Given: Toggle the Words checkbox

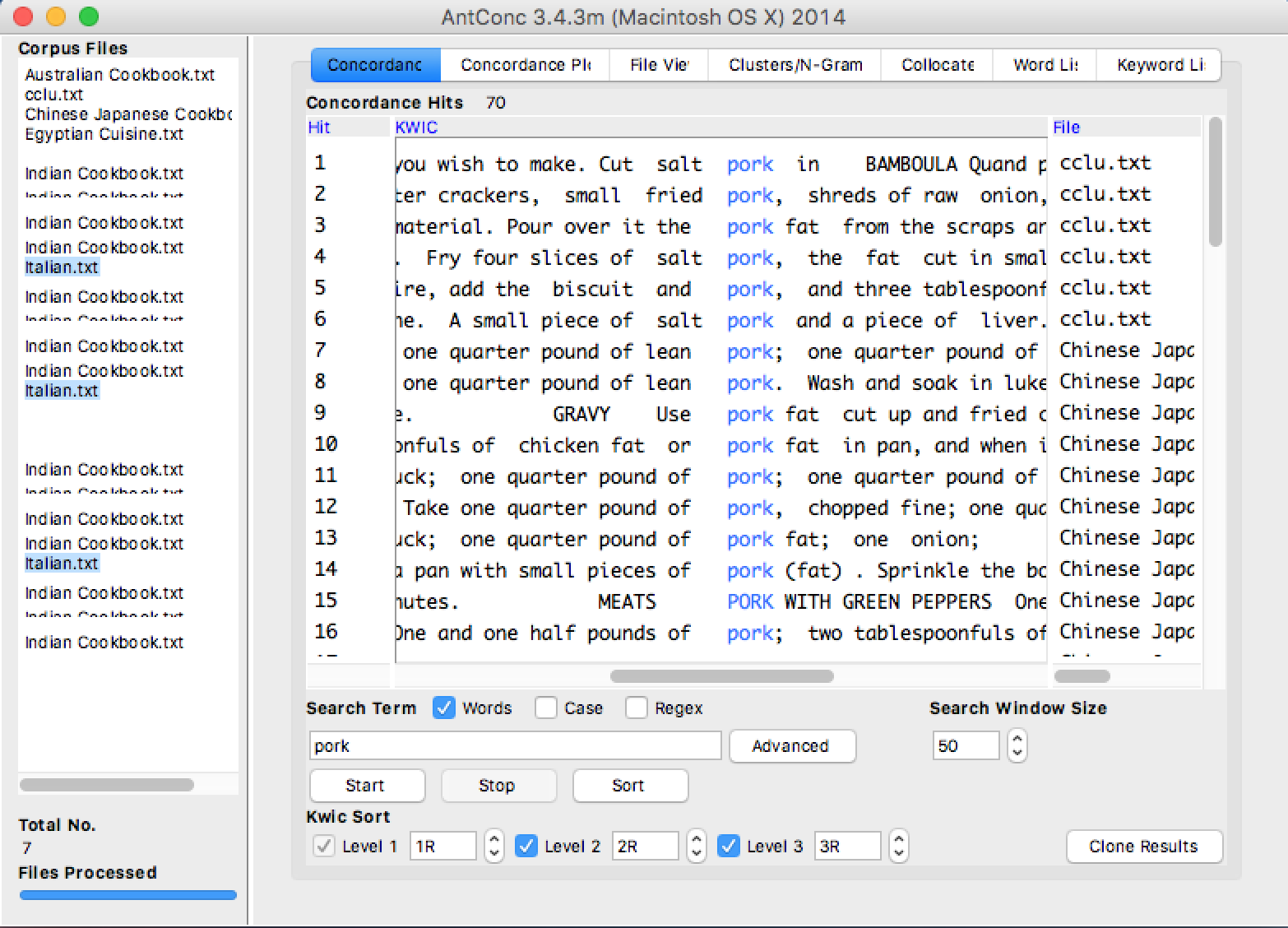Looking at the screenshot, I should pyautogui.click(x=444, y=708).
